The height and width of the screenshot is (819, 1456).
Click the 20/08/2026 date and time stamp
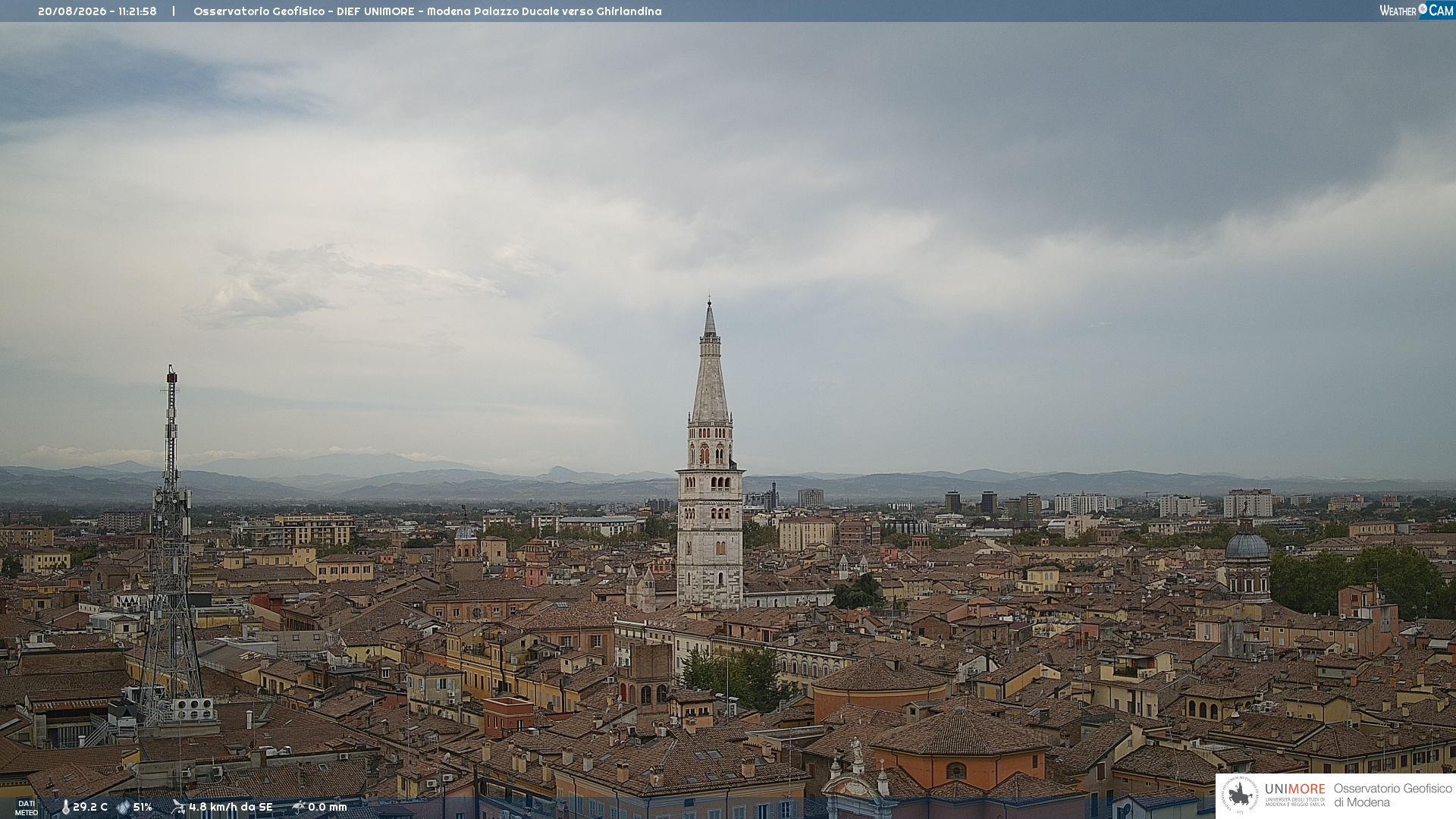click(97, 11)
